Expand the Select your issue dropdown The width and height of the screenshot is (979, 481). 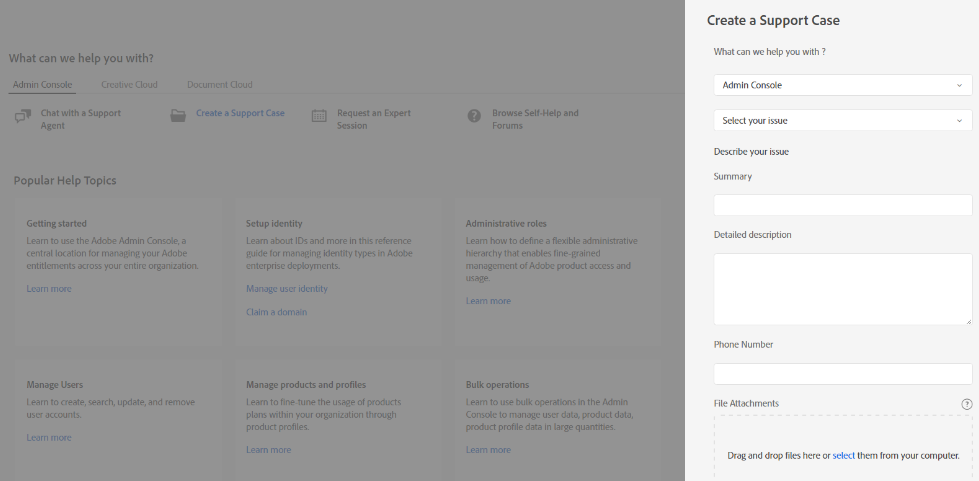coord(842,121)
